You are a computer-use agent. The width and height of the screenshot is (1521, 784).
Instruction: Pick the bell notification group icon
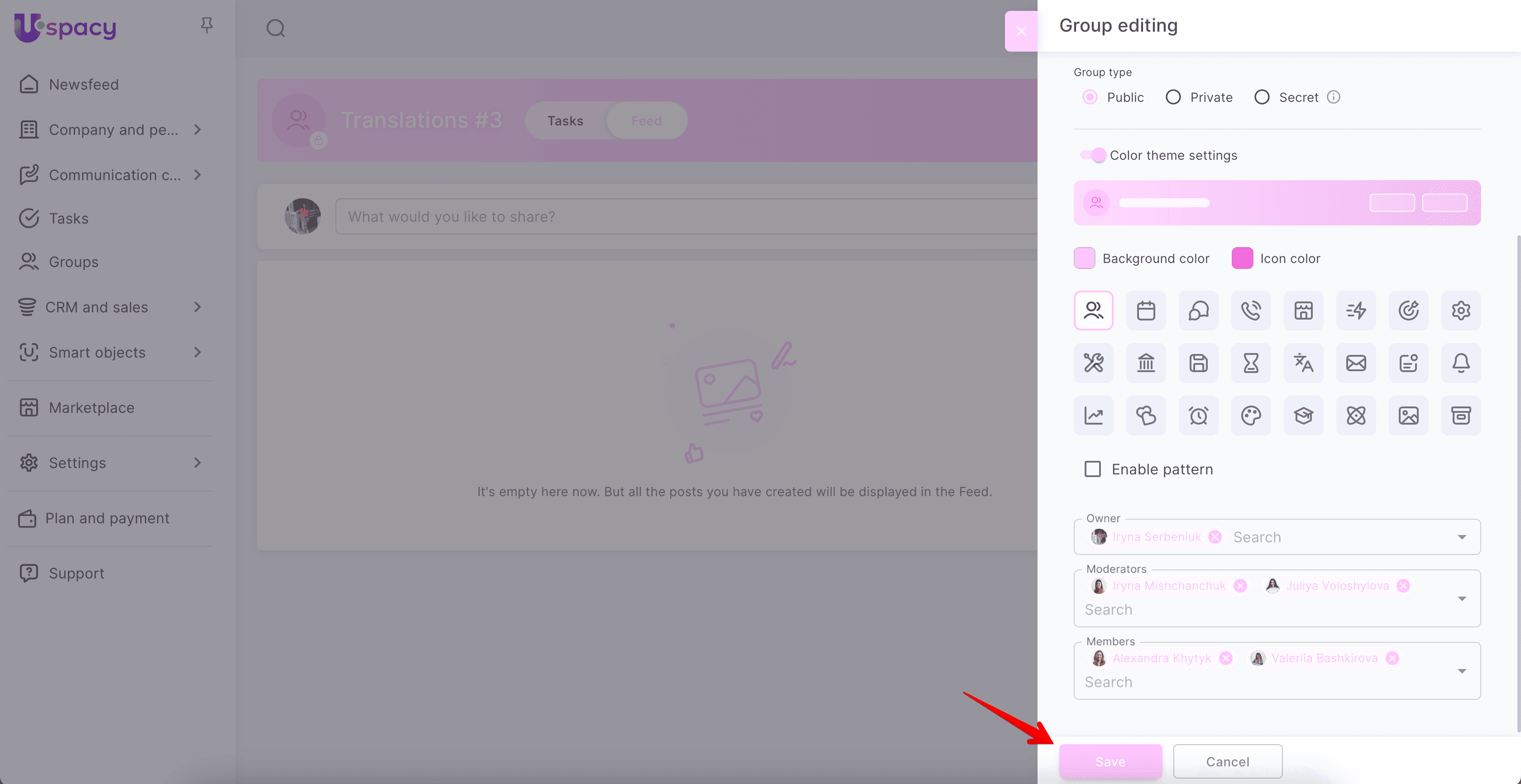(x=1460, y=363)
